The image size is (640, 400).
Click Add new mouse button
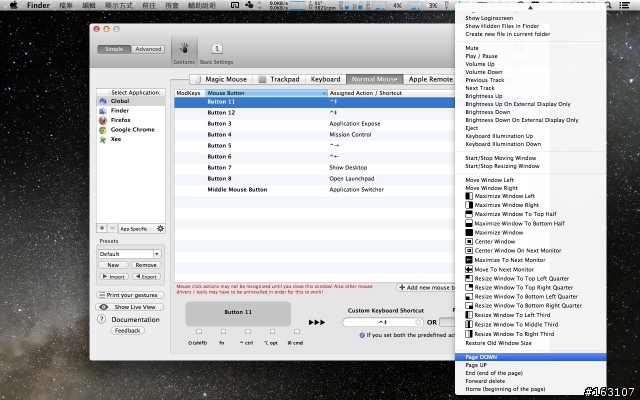pyautogui.click(x=426, y=287)
